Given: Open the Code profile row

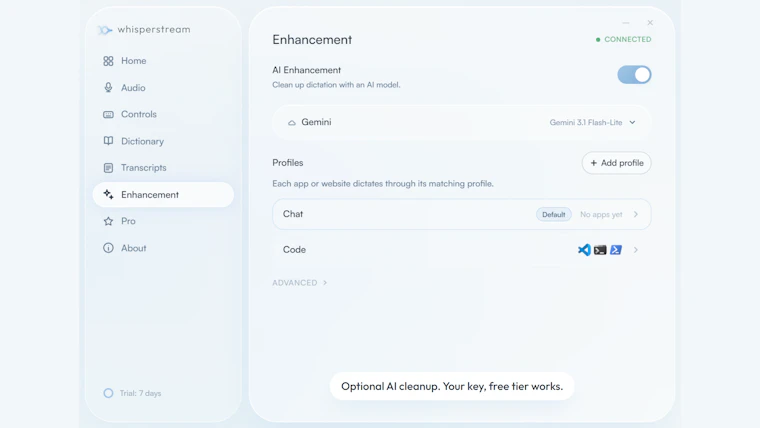Looking at the screenshot, I should coord(461,250).
